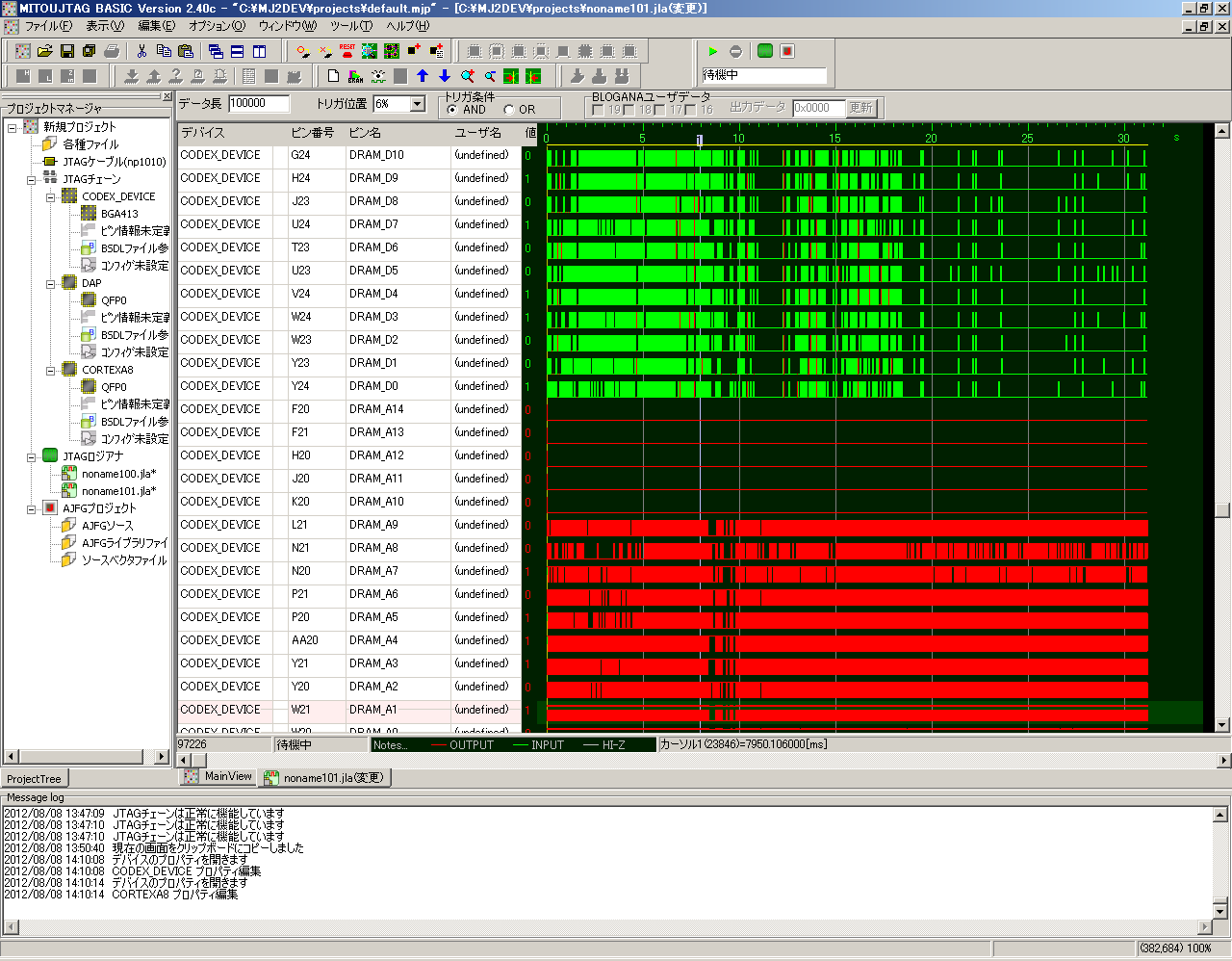Click the データ長 input field
Viewport: 1232px width, 961px height.
(258, 104)
